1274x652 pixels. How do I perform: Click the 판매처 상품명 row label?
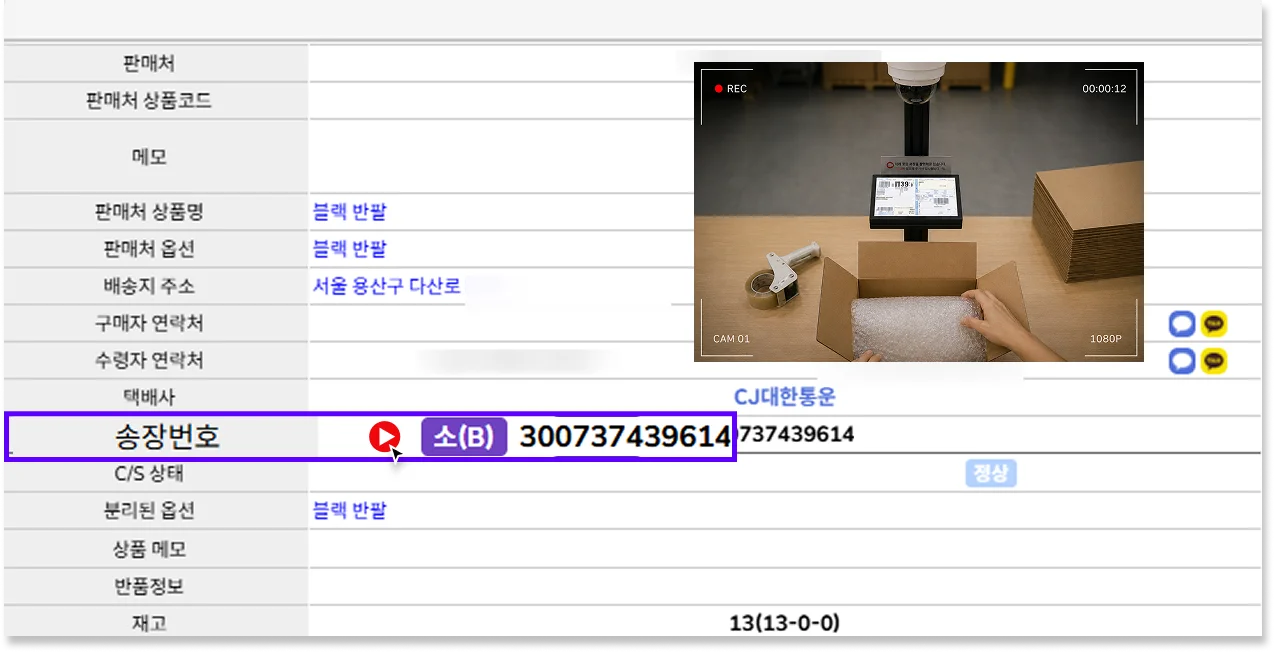tap(148, 212)
